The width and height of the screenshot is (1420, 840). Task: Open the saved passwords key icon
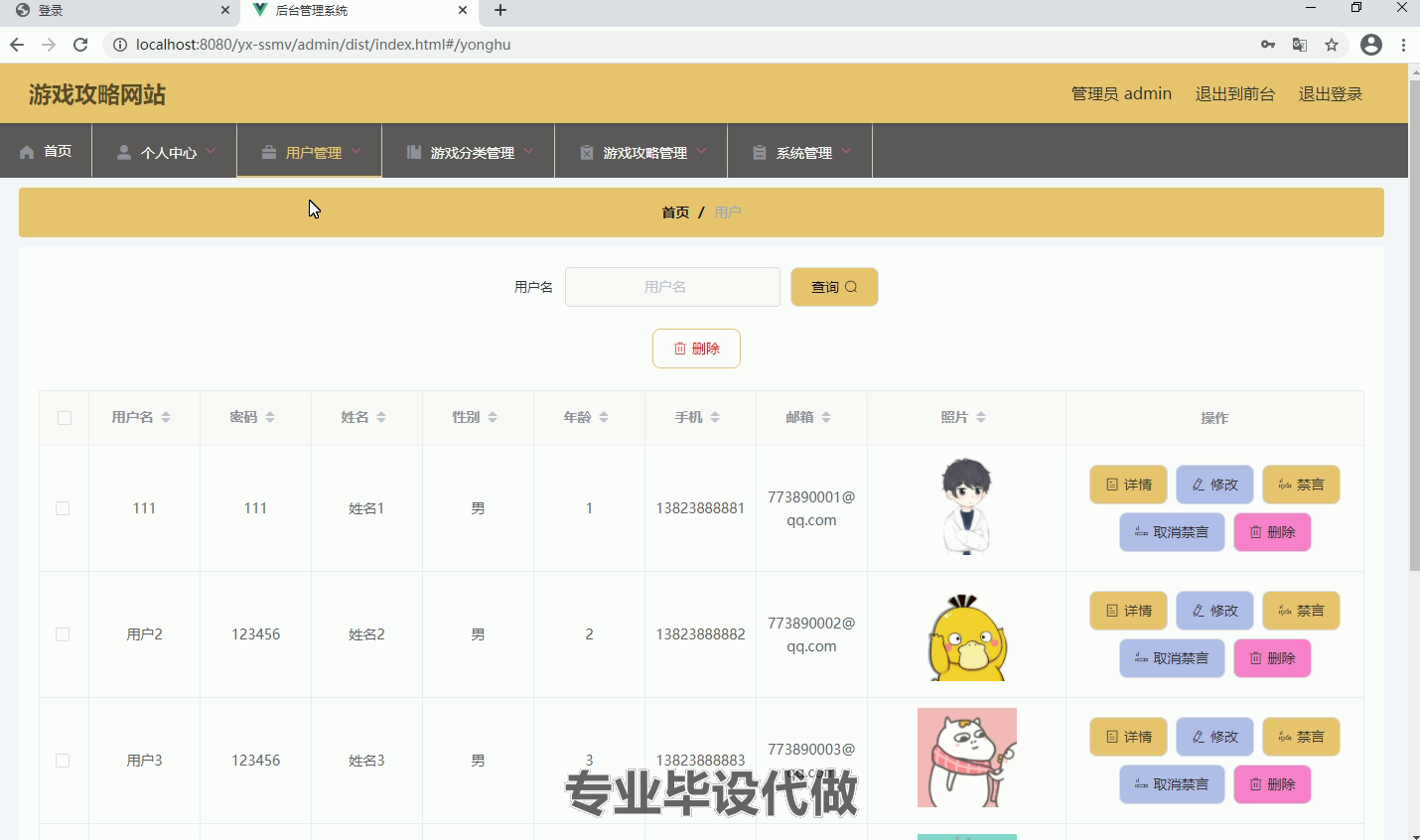click(x=1268, y=45)
